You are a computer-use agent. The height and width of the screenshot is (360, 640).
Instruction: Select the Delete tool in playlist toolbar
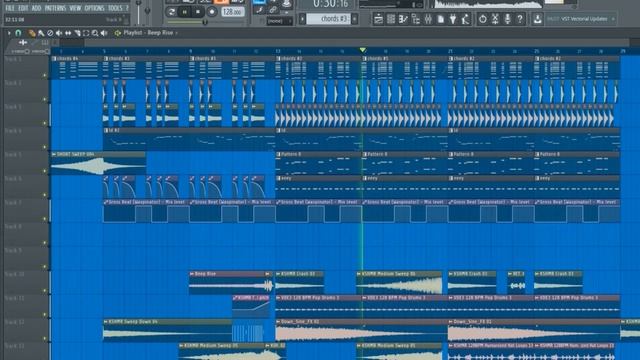coord(50,33)
